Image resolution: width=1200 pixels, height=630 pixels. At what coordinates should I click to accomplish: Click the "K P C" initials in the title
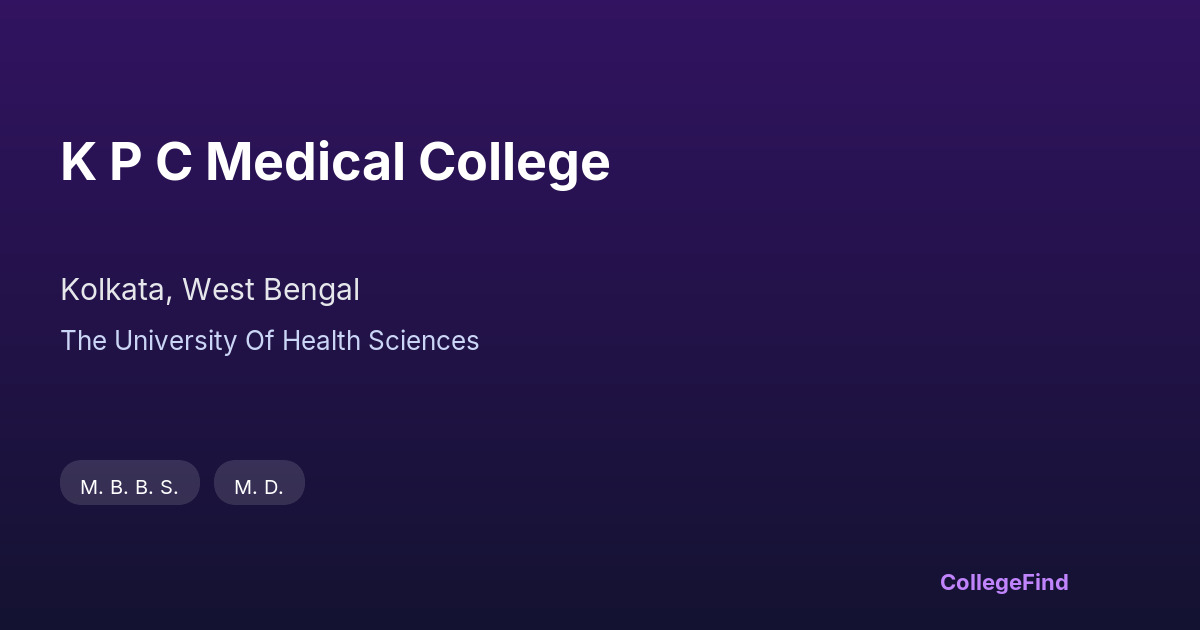click(x=126, y=162)
